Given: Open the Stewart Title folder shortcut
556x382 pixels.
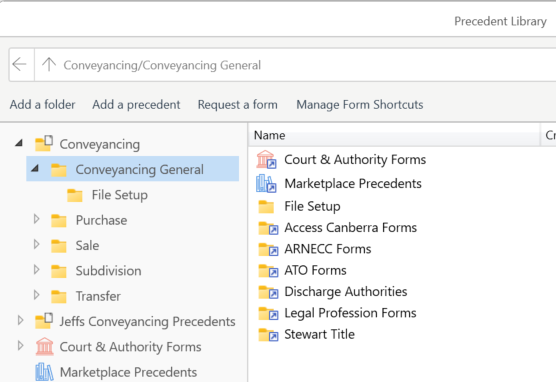Looking at the screenshot, I should (x=319, y=334).
